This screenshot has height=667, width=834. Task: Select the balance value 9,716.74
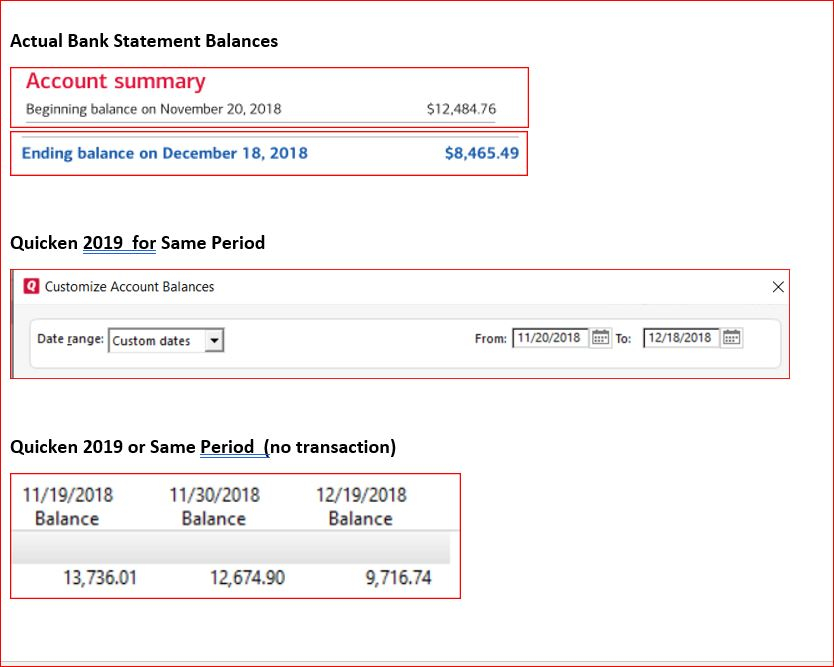tap(398, 578)
